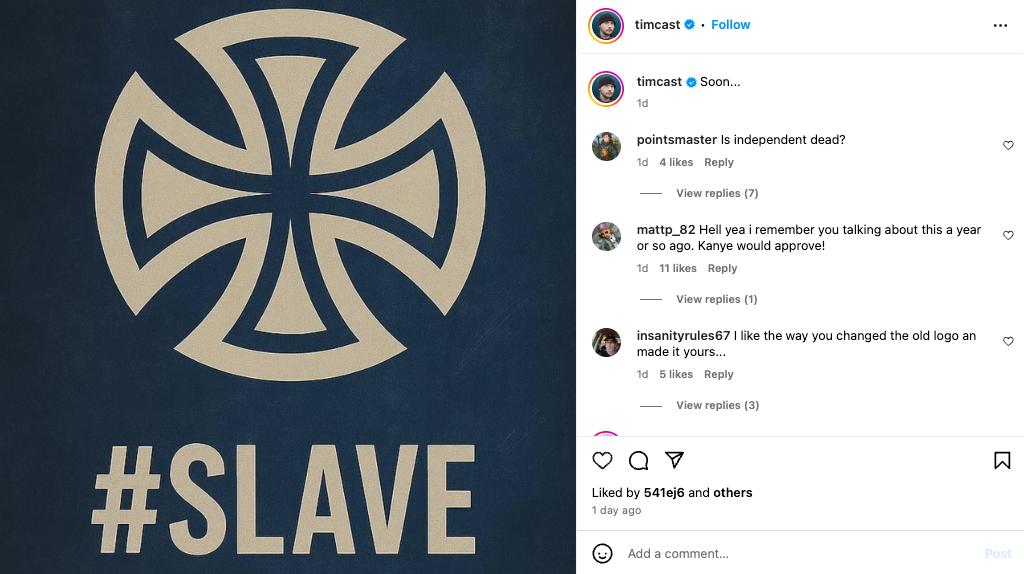Share the post via paper plane icon

(674, 460)
